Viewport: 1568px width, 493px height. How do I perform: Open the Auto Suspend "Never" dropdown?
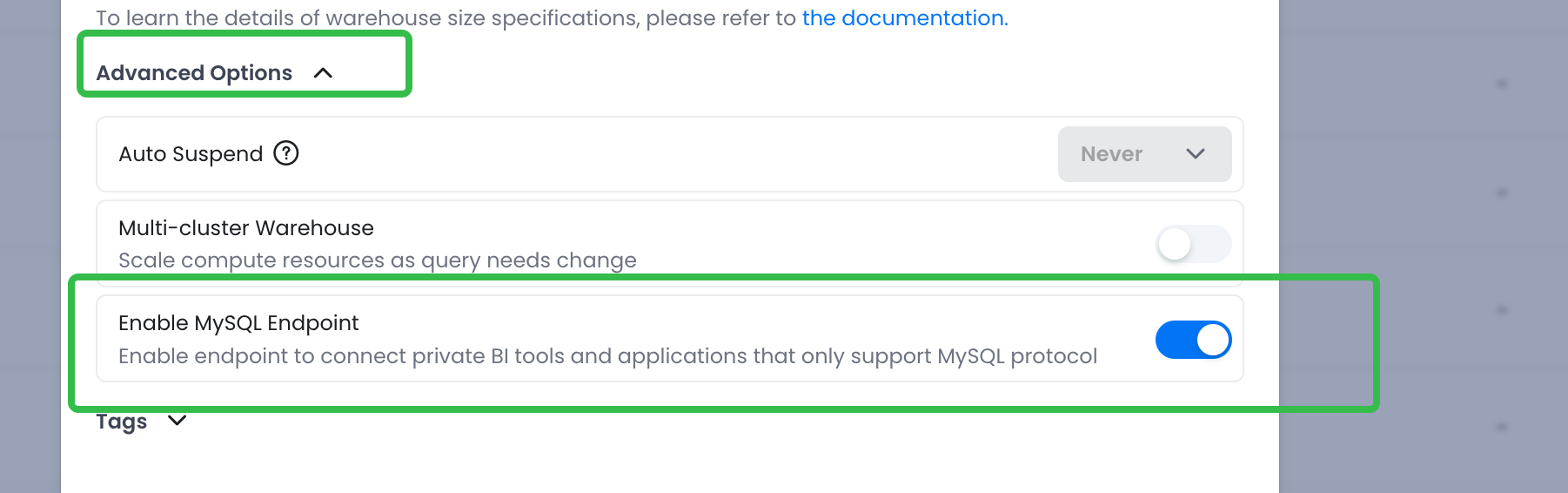1143,154
